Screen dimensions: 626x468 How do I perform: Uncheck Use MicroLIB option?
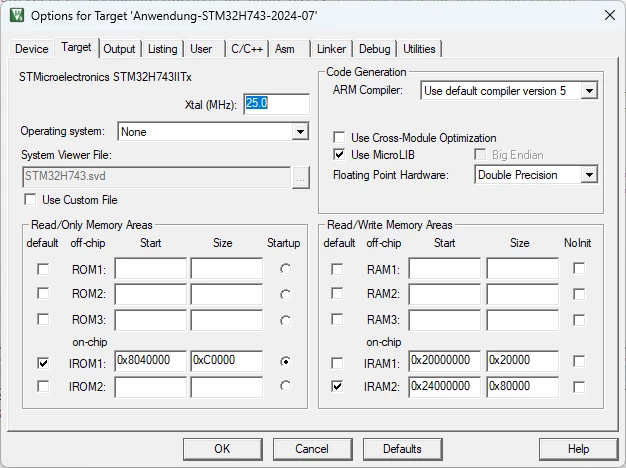point(339,155)
